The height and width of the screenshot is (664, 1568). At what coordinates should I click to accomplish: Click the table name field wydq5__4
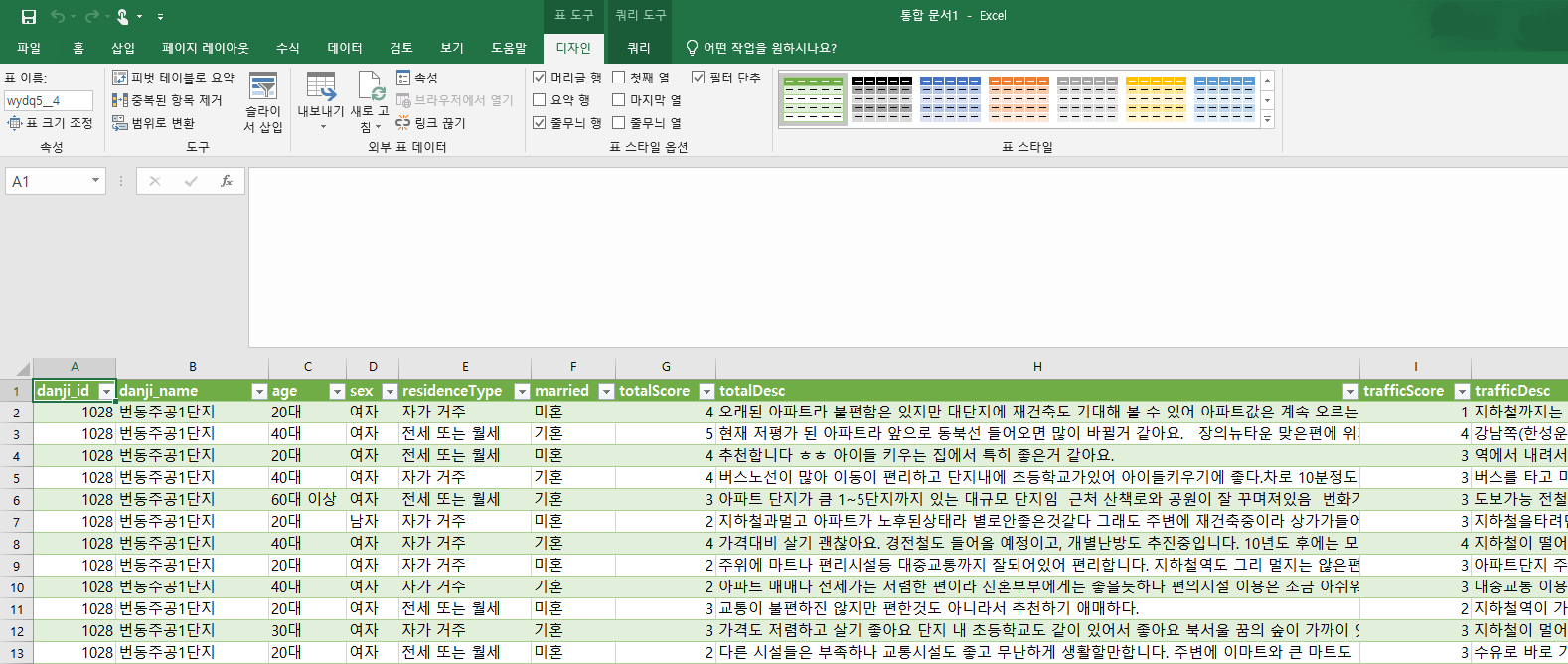[x=49, y=100]
